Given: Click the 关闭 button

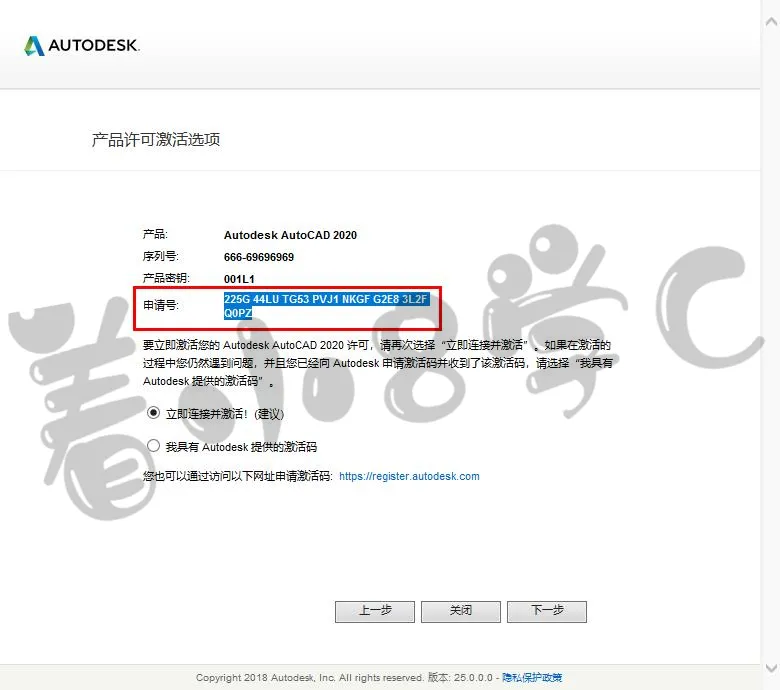Looking at the screenshot, I should (x=461, y=611).
